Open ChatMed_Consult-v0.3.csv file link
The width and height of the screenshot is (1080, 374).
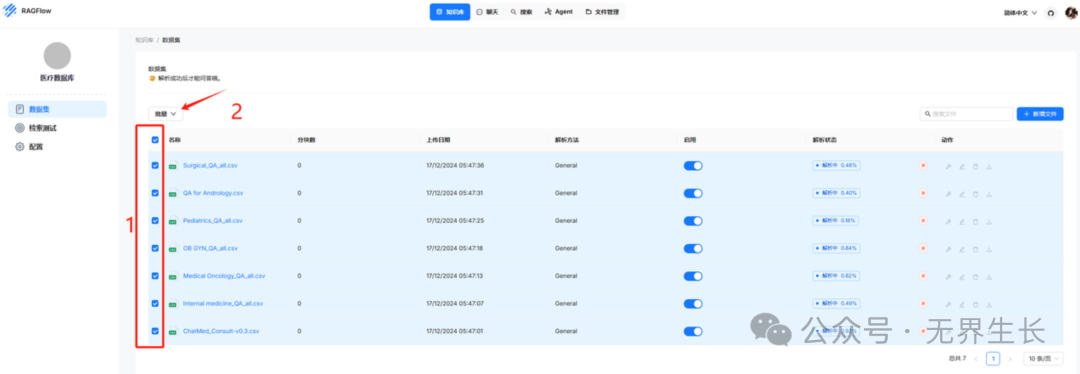click(x=221, y=331)
